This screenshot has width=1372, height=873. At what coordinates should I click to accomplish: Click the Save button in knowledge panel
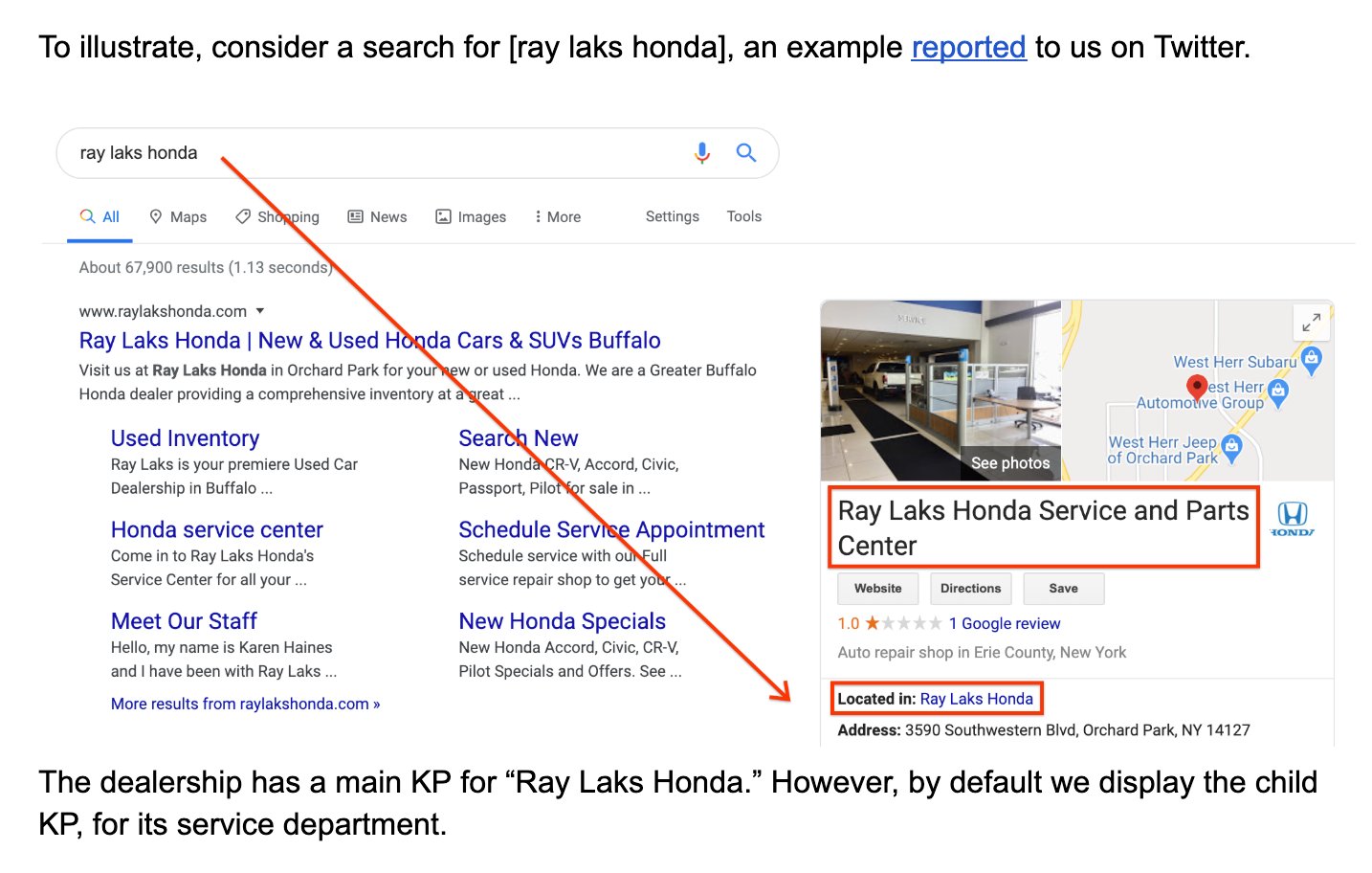(x=1064, y=589)
